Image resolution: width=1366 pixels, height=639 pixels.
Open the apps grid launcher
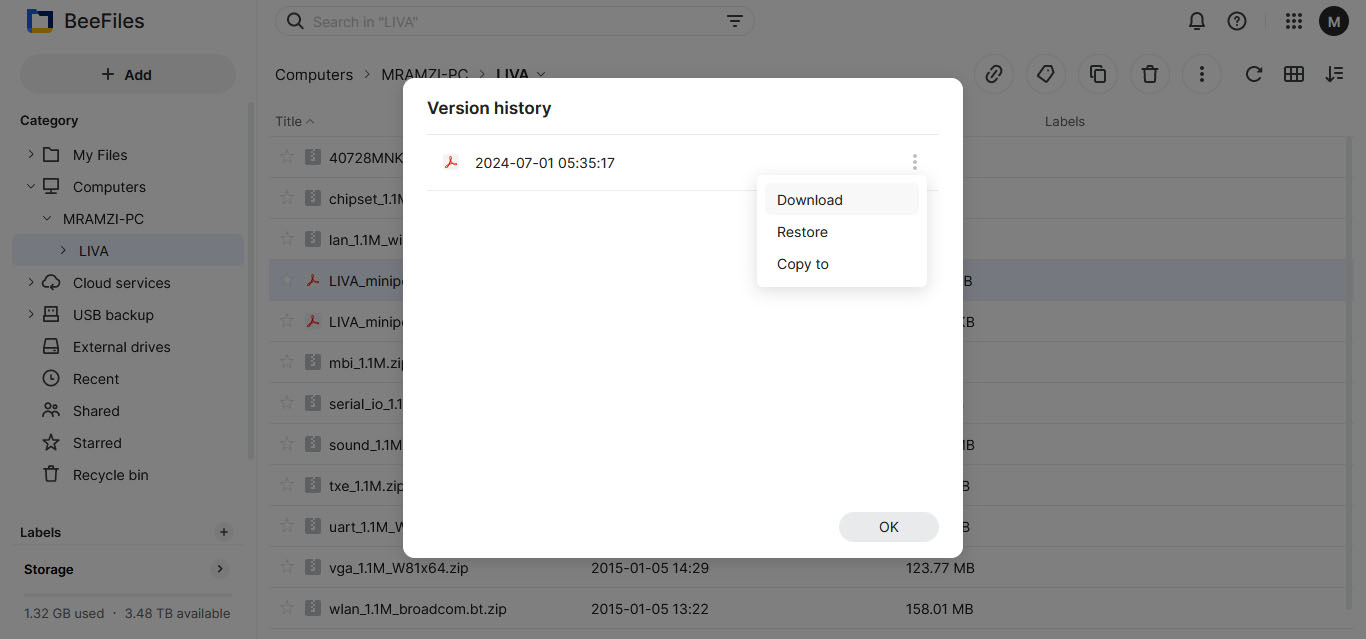tap(1294, 21)
